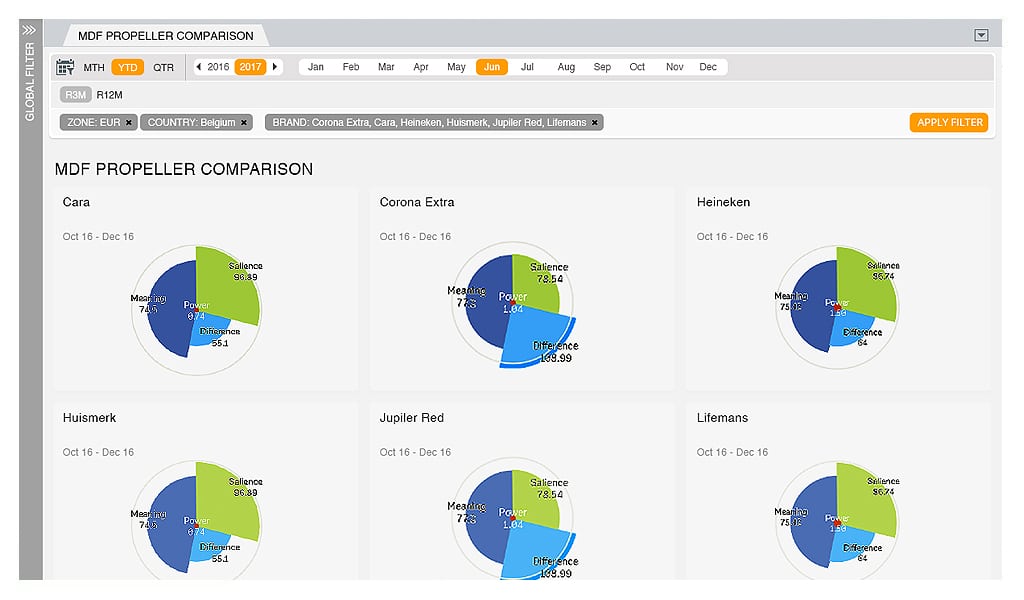Choose Jan in the month selector
The width and height of the screenshot is (1024, 600).
pos(315,67)
